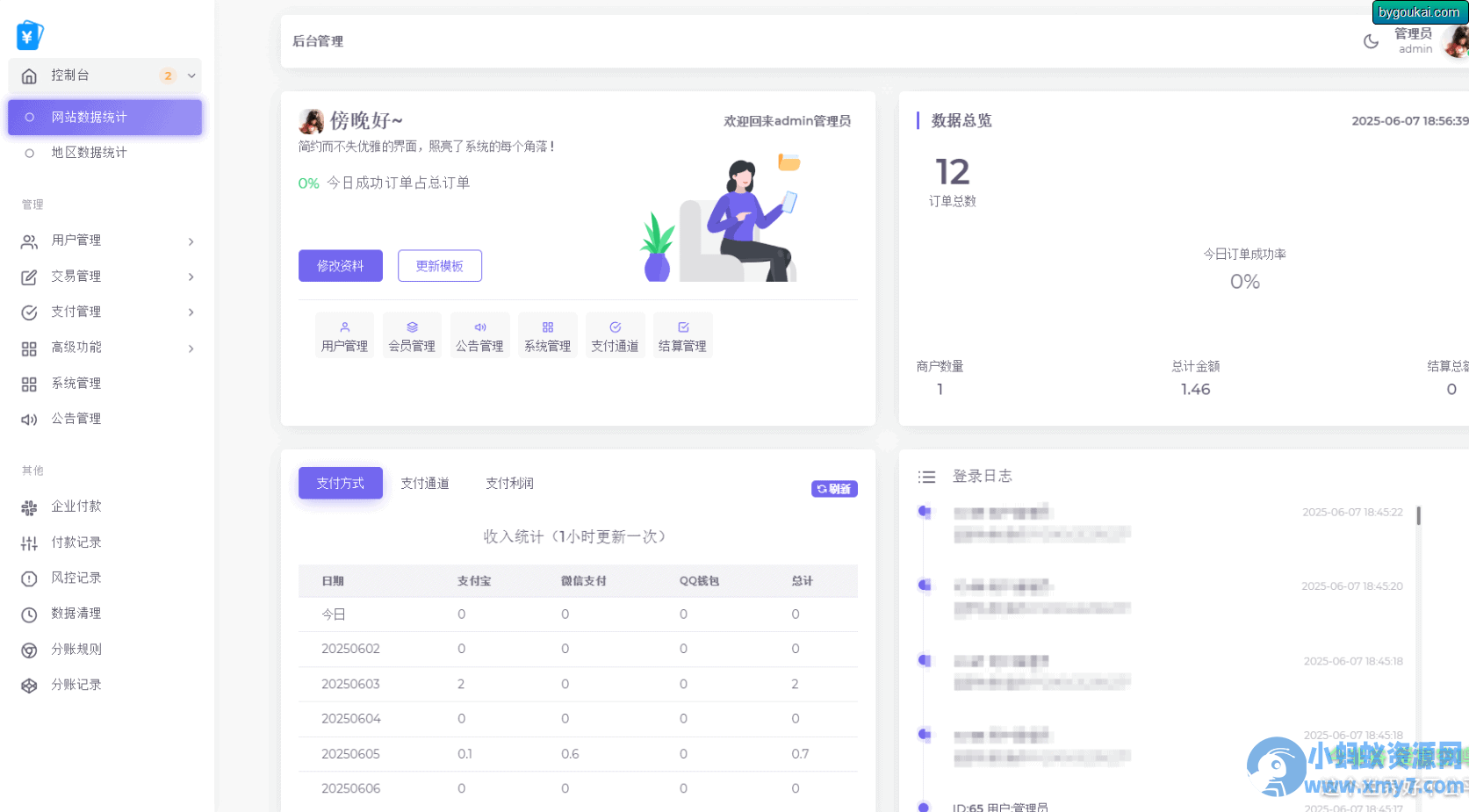Click the notification badge 2 on 控制台

(x=168, y=75)
